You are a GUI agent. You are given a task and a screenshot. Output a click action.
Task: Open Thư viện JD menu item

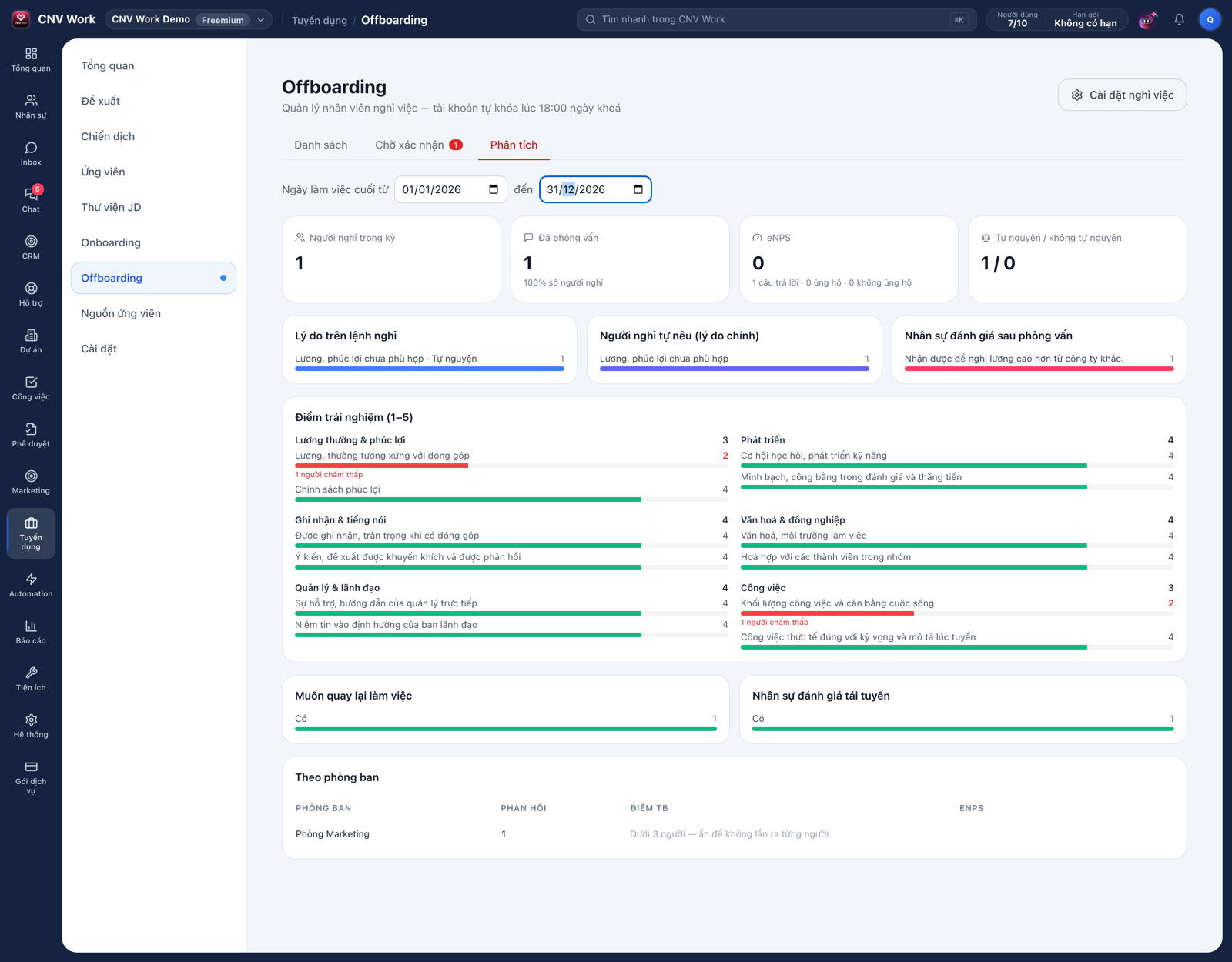pyautogui.click(x=153, y=207)
